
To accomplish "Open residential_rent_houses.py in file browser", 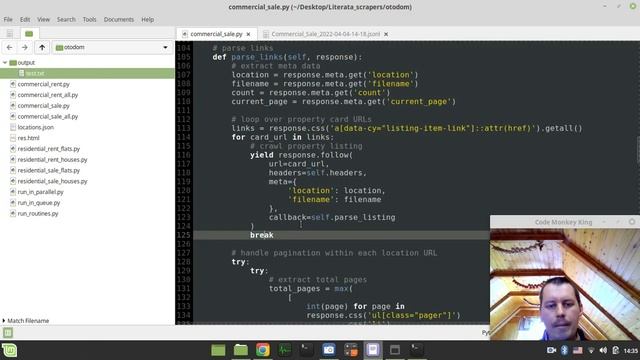I will pyautogui.click(x=52, y=160).
